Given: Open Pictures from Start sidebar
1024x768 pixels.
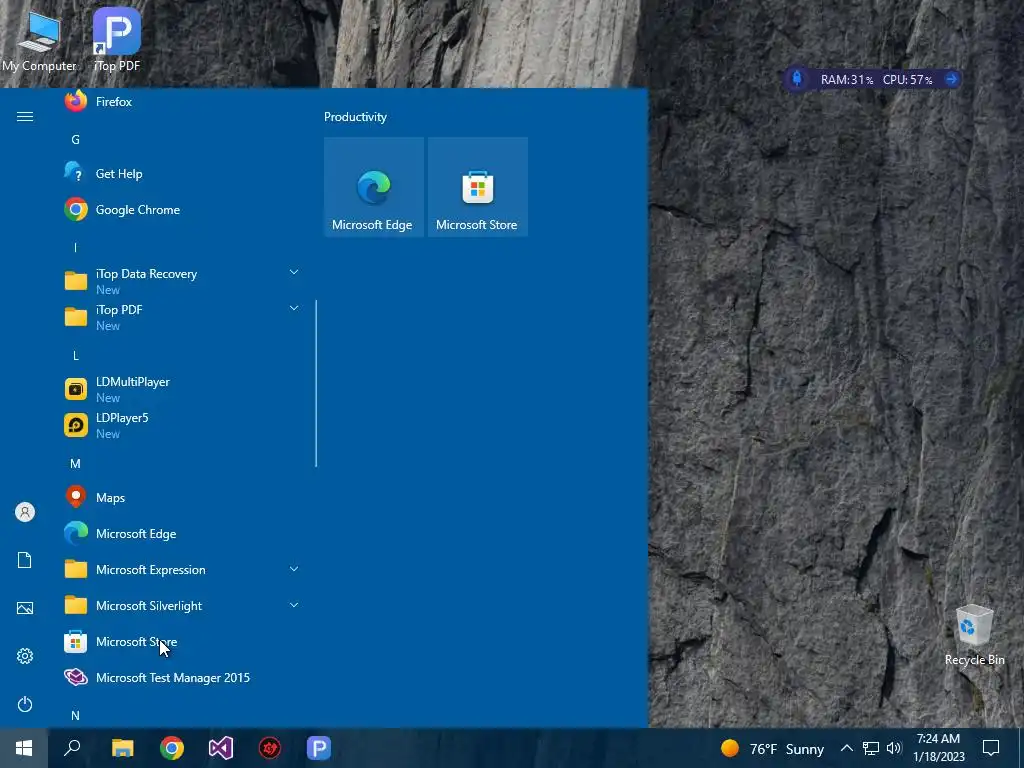Looking at the screenshot, I should tap(25, 608).
